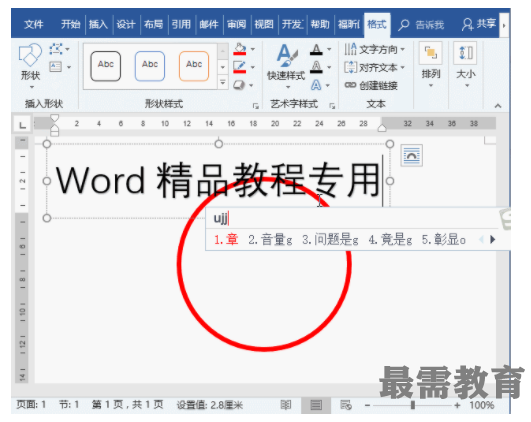Expand the shape styles gallery More arrow

[223, 82]
